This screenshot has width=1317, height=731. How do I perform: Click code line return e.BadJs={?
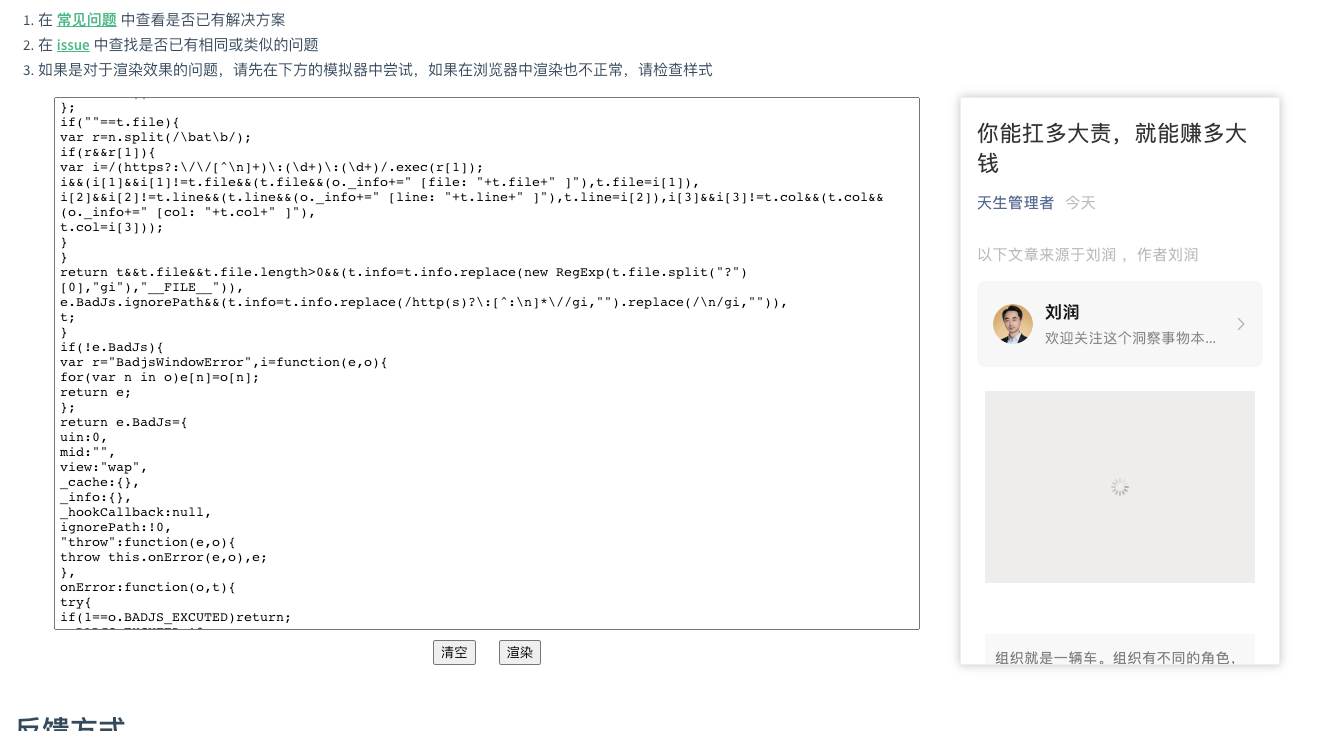coord(124,422)
